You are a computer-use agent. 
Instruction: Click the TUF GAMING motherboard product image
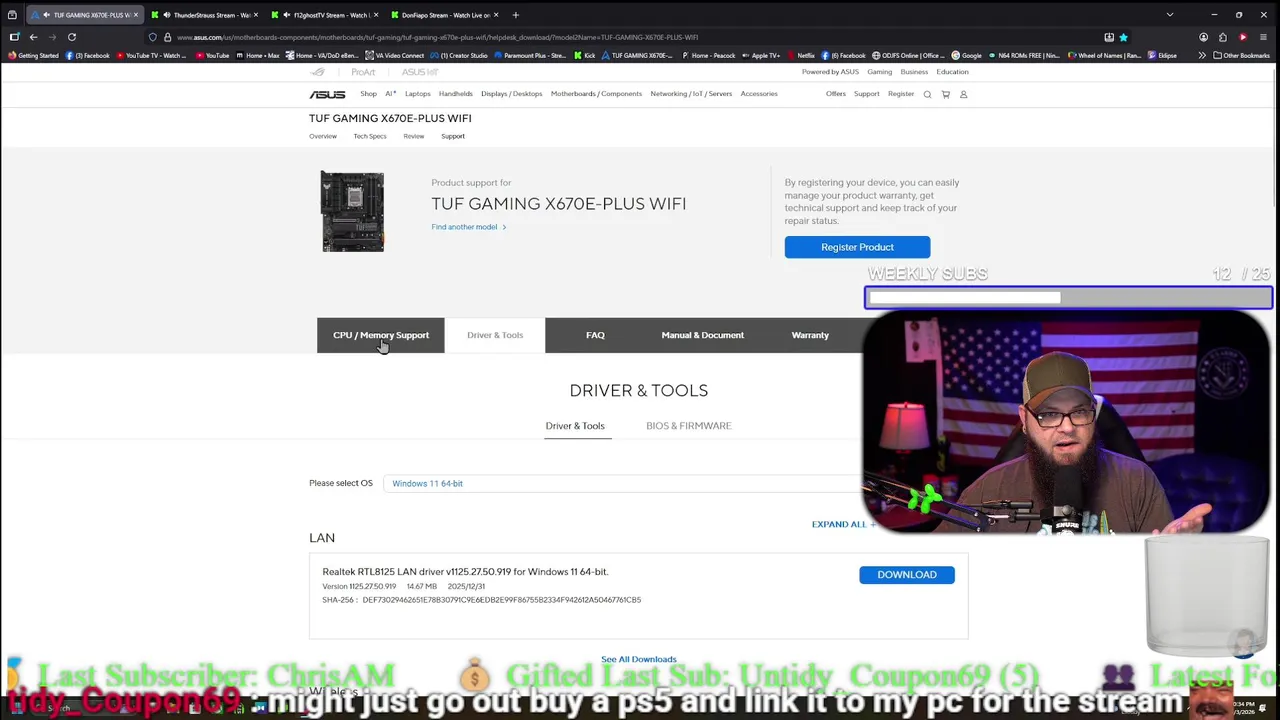352,211
